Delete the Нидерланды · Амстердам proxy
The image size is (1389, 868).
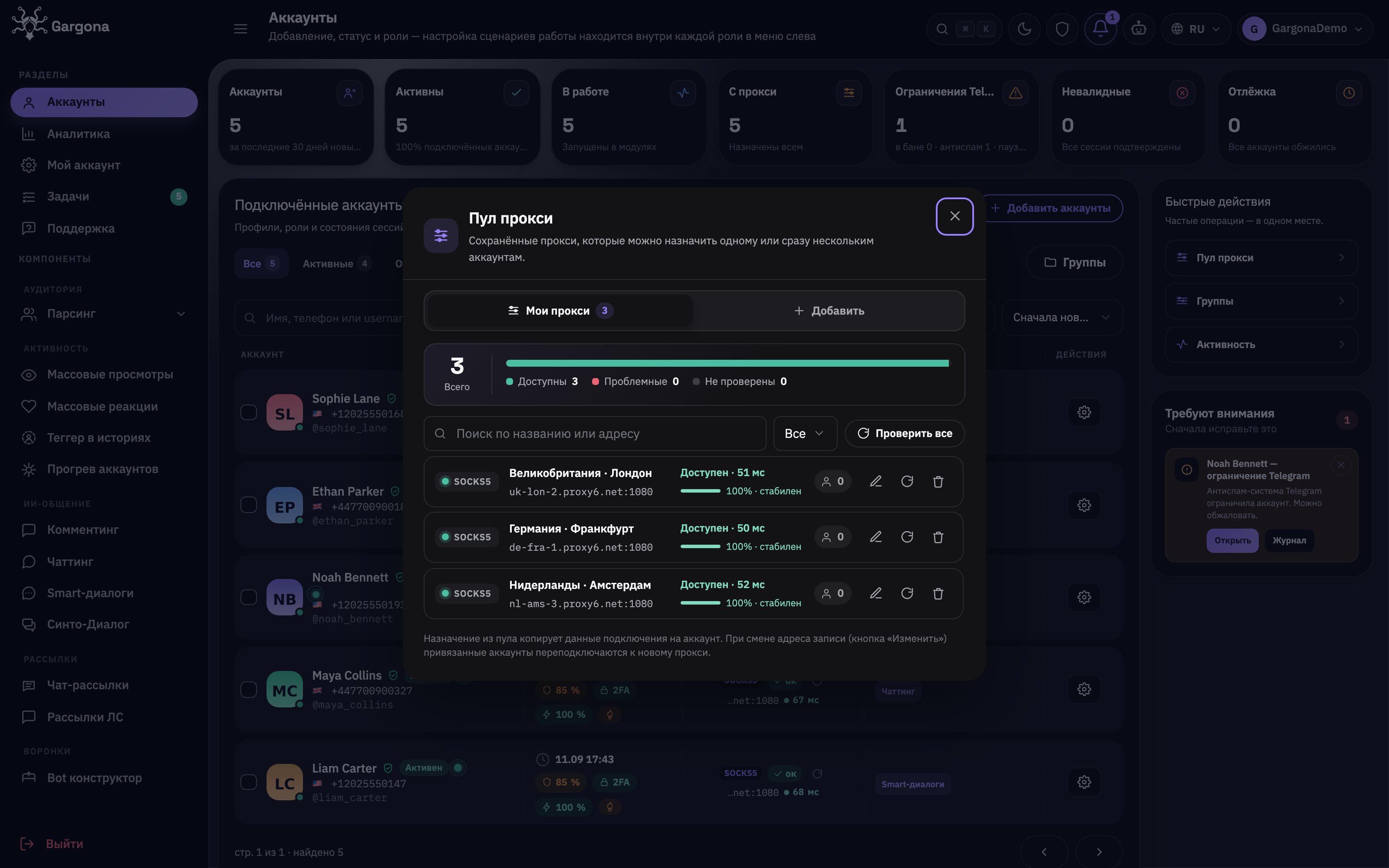point(938,593)
